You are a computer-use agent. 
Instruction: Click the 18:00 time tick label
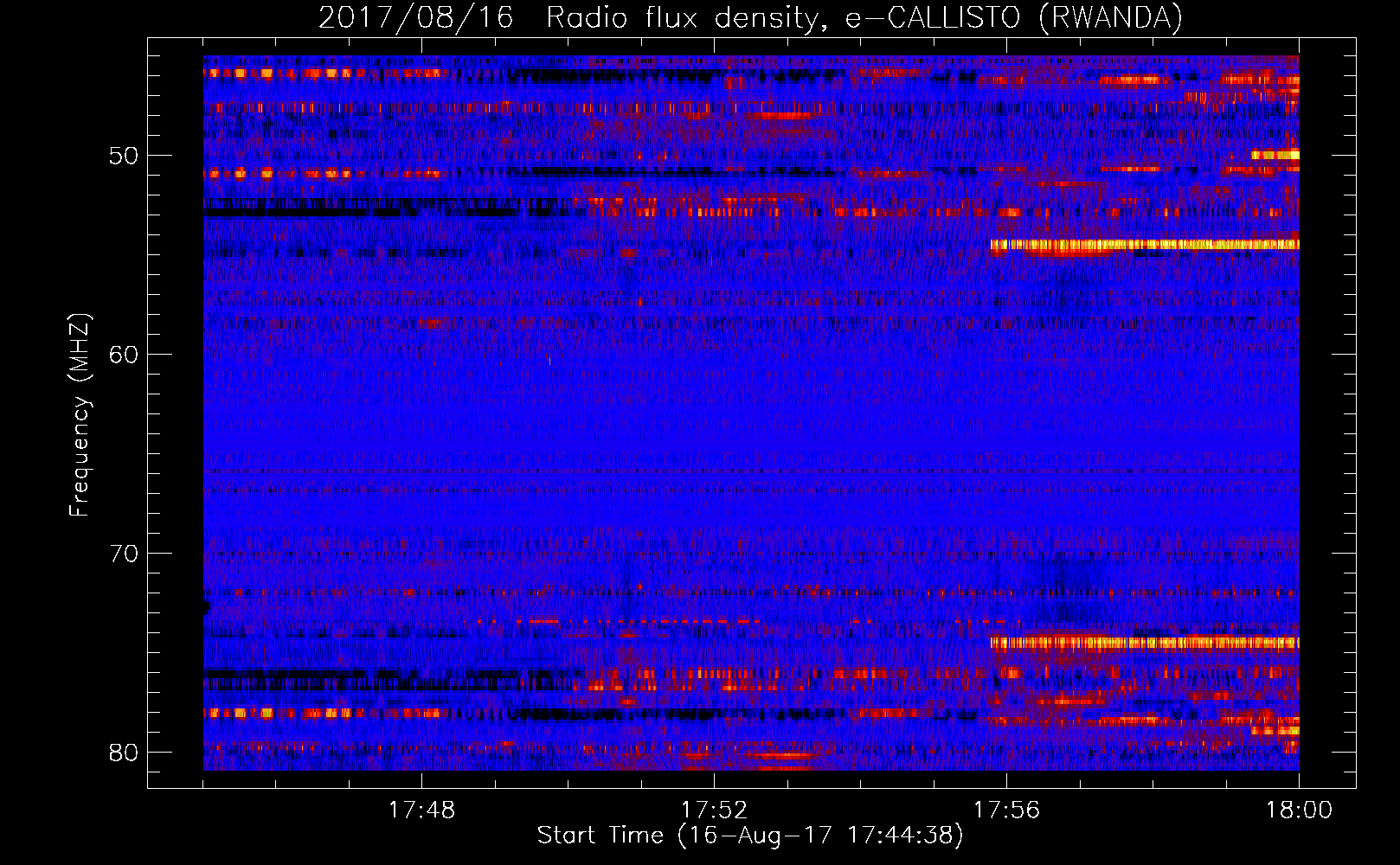click(1299, 811)
